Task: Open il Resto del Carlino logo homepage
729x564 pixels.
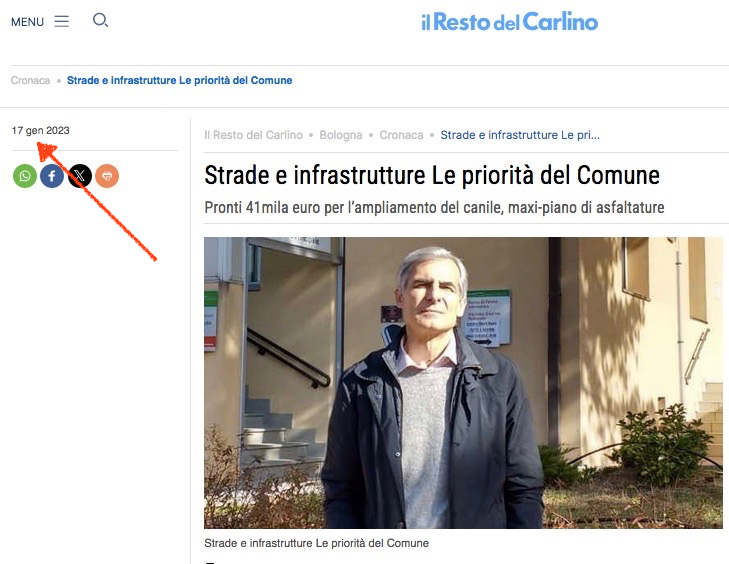Action: click(510, 22)
